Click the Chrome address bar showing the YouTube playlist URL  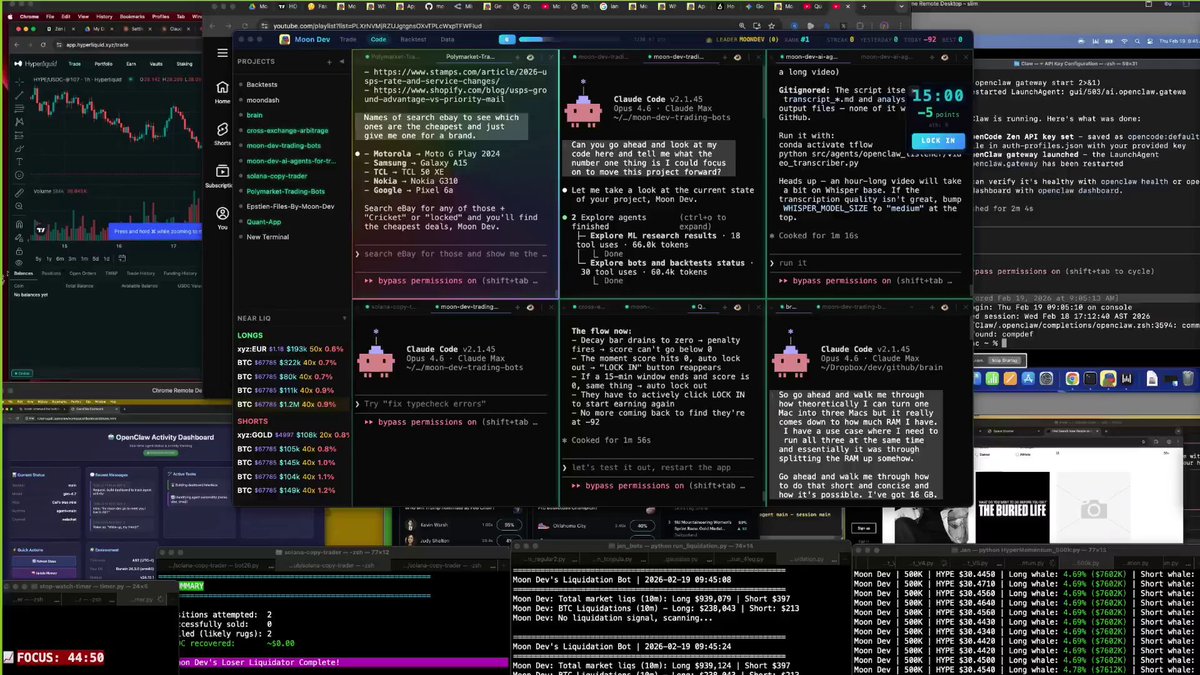pos(400,24)
